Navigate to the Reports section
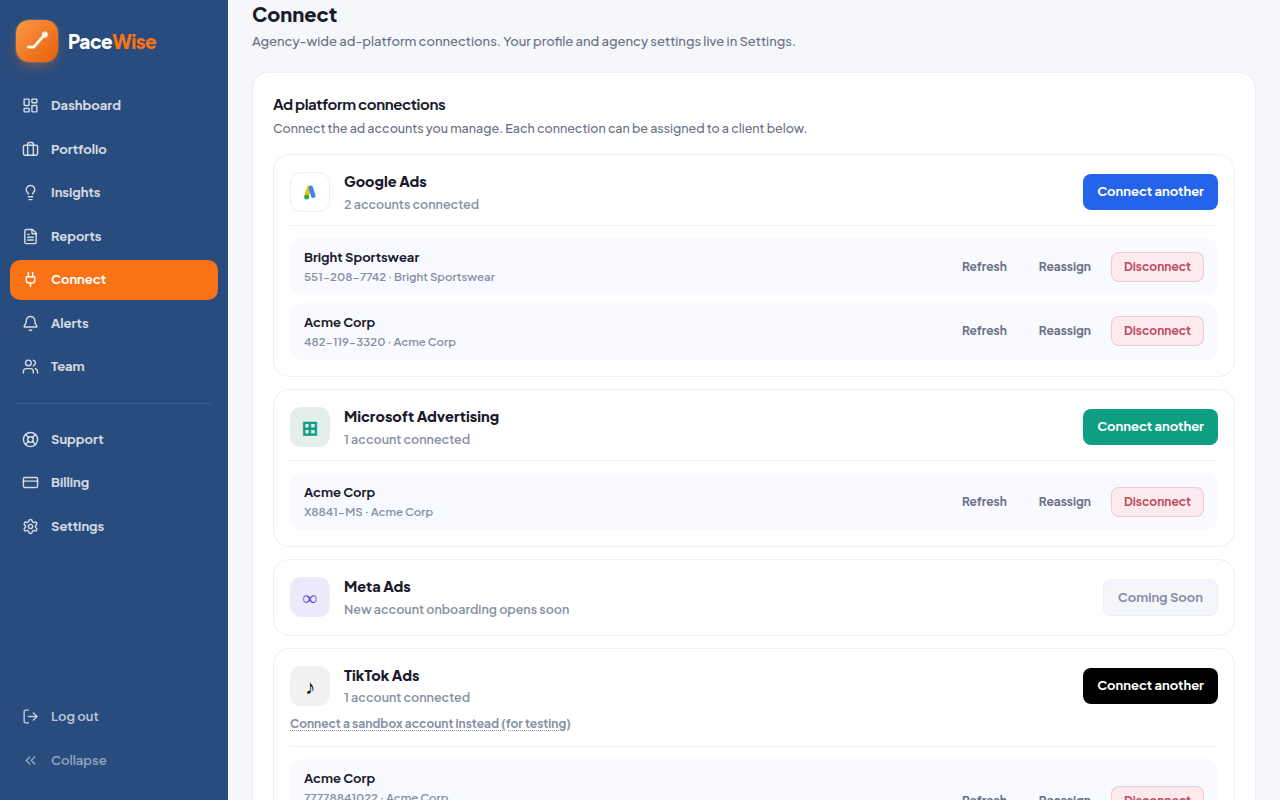The height and width of the screenshot is (800, 1280). pyautogui.click(x=114, y=236)
